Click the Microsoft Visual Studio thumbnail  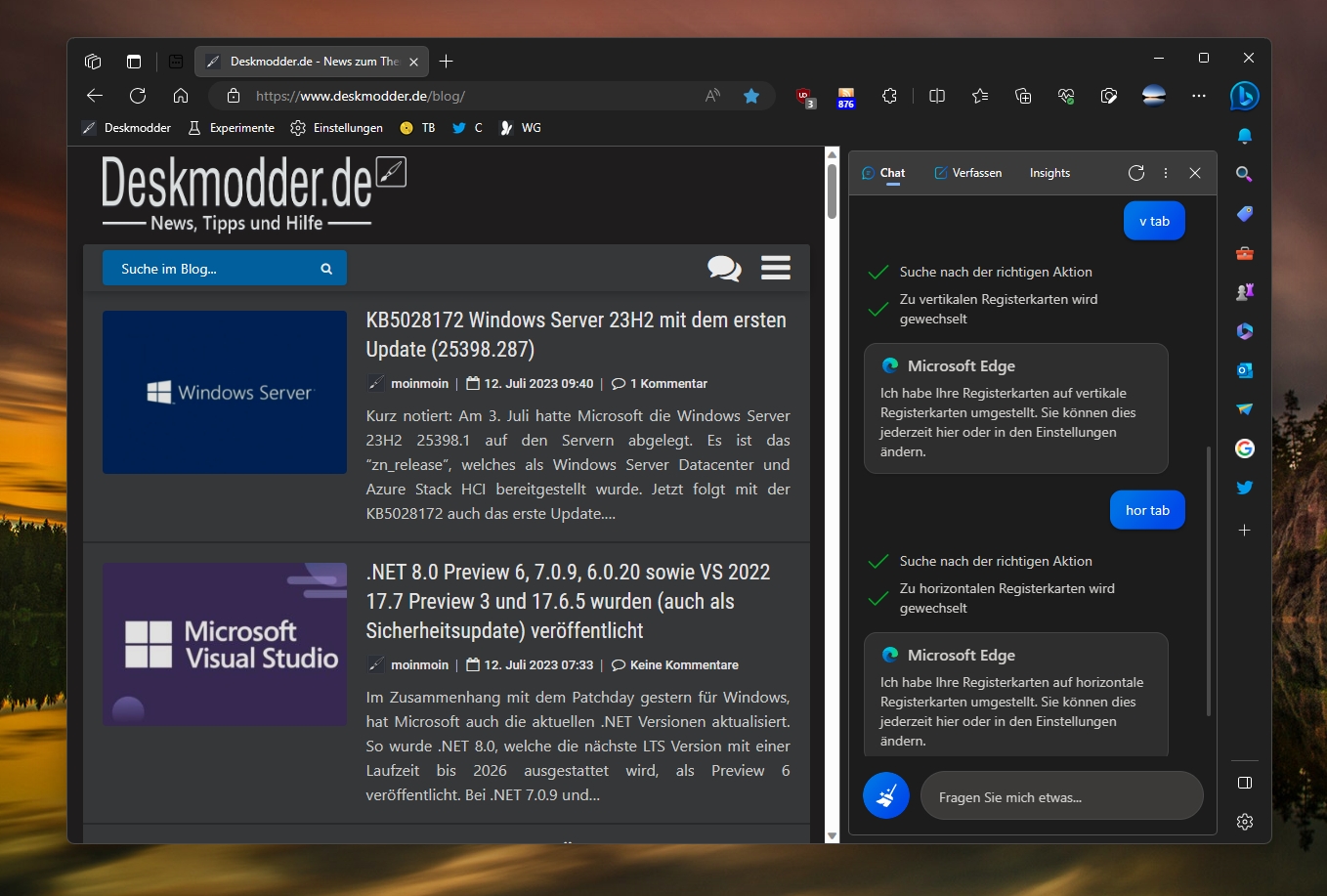click(x=225, y=644)
